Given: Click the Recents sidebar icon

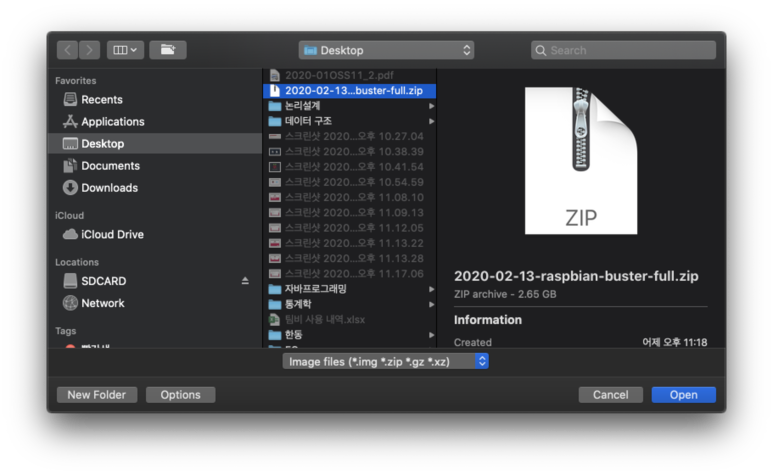Looking at the screenshot, I should (x=70, y=100).
